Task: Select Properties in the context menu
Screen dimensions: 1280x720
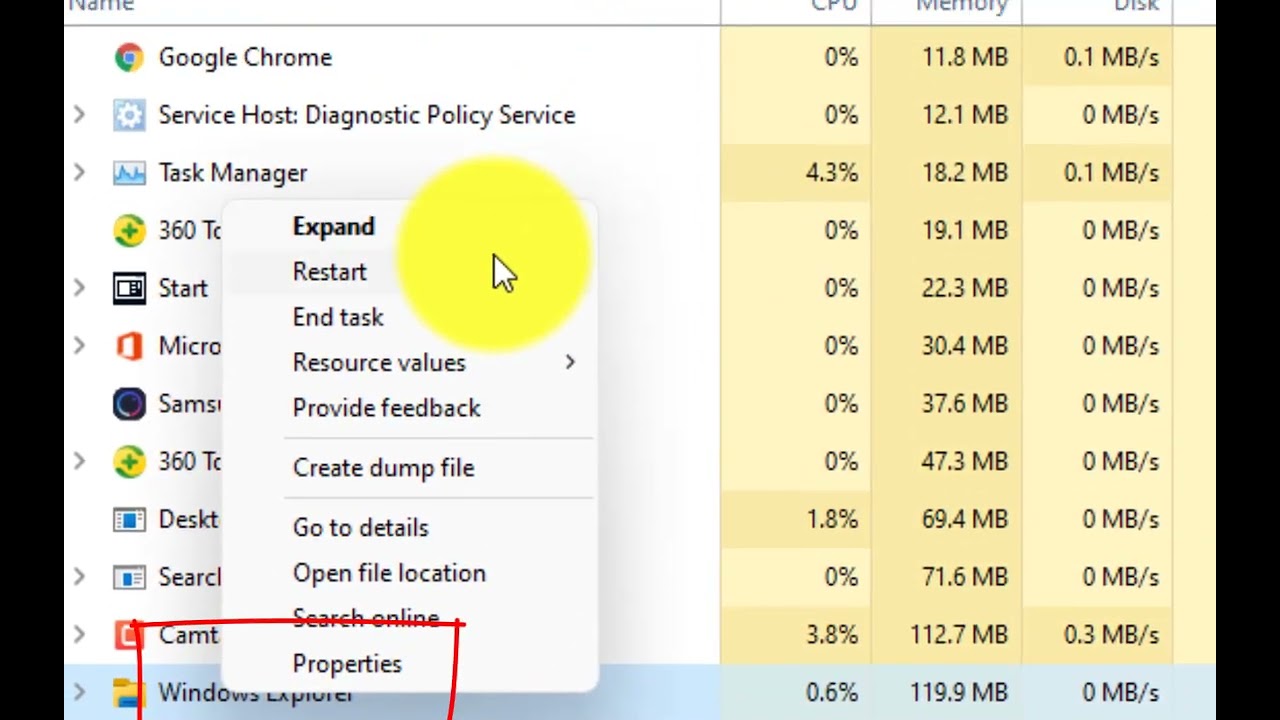Action: tap(347, 664)
